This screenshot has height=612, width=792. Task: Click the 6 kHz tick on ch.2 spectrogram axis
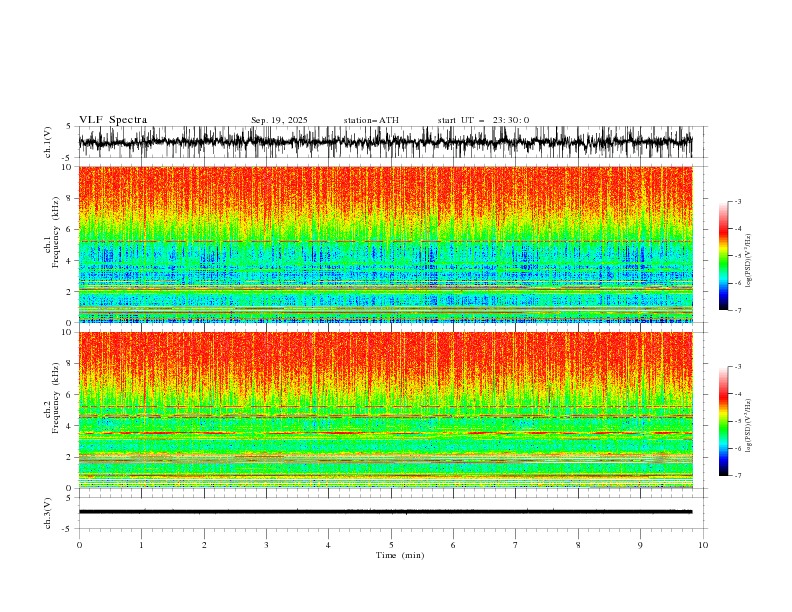click(x=70, y=394)
